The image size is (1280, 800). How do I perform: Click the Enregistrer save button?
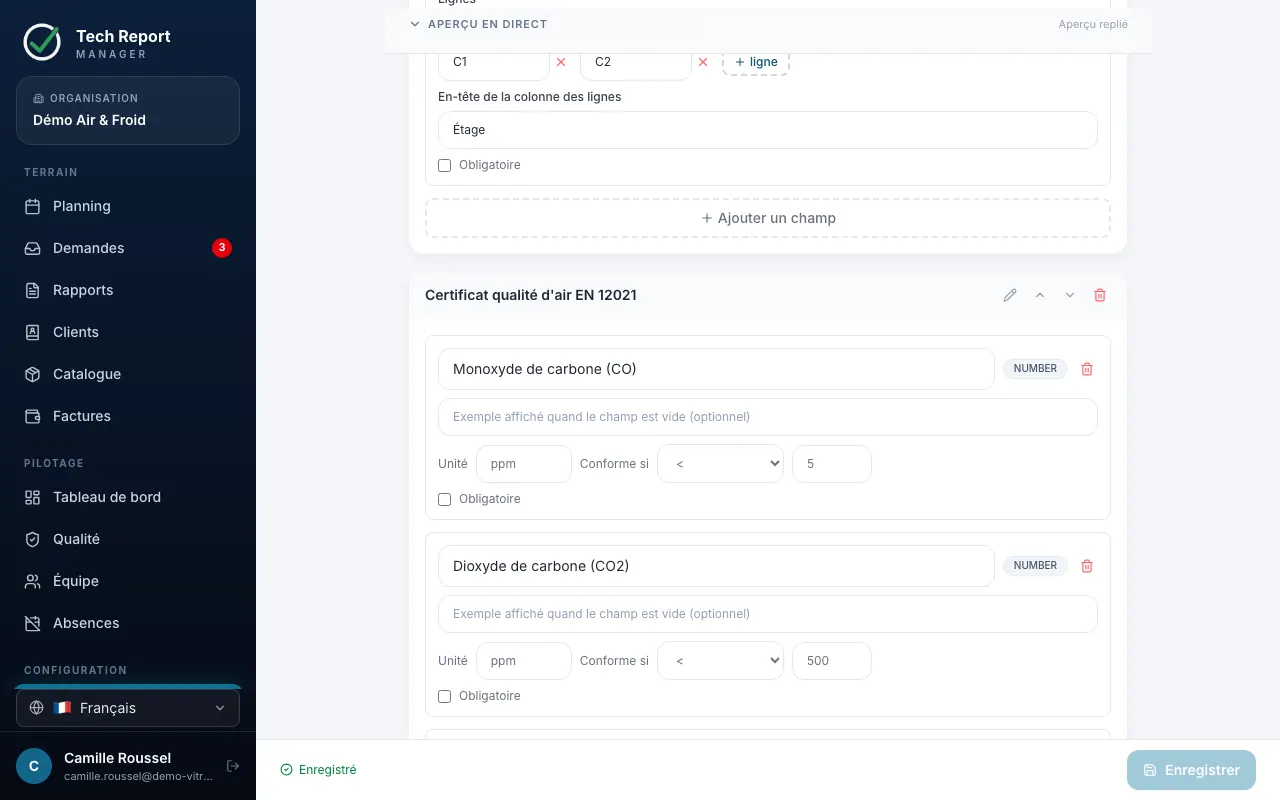1191,770
